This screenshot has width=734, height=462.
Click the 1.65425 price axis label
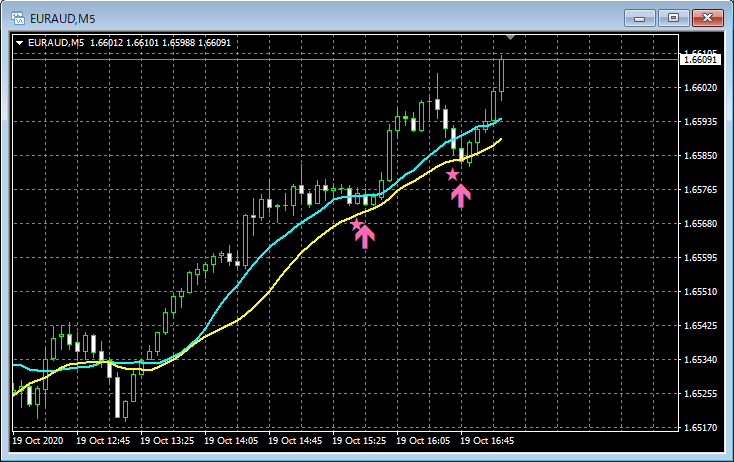[700, 326]
